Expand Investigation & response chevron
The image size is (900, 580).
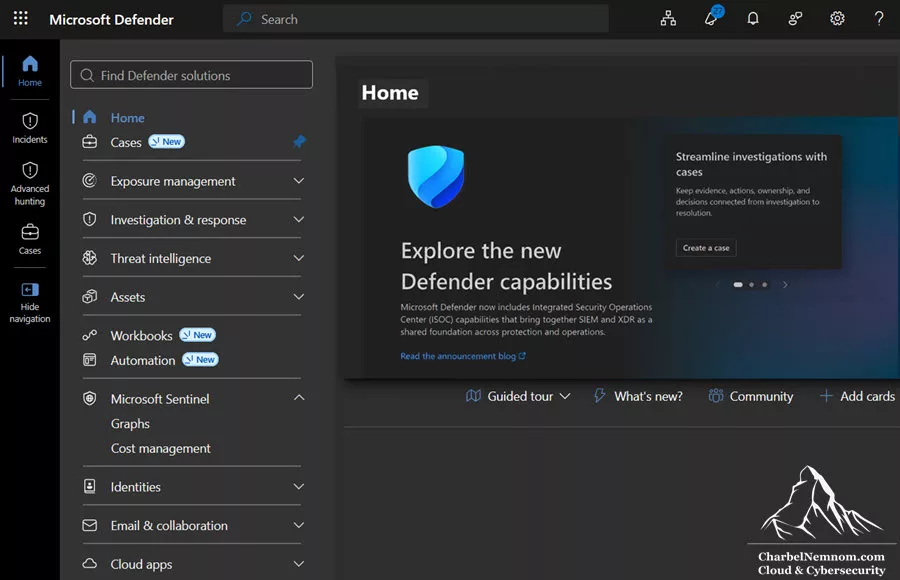click(298, 219)
